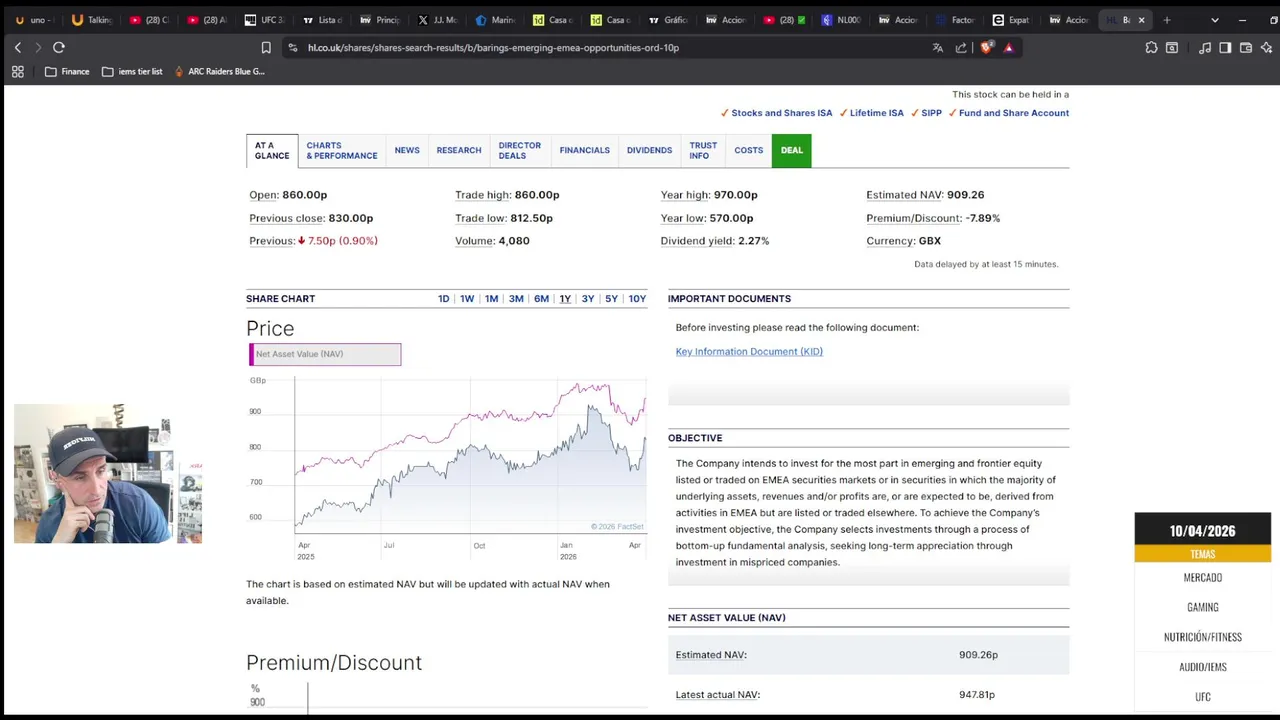Viewport: 1280px width, 720px height.
Task: Click the new tab plus icon
Action: (1166, 20)
